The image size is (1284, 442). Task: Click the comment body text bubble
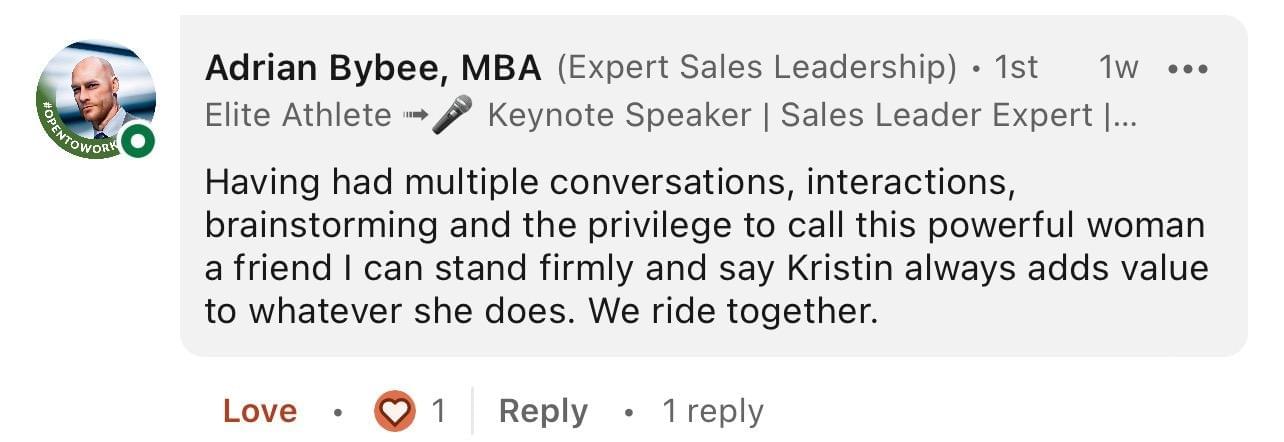point(700,248)
